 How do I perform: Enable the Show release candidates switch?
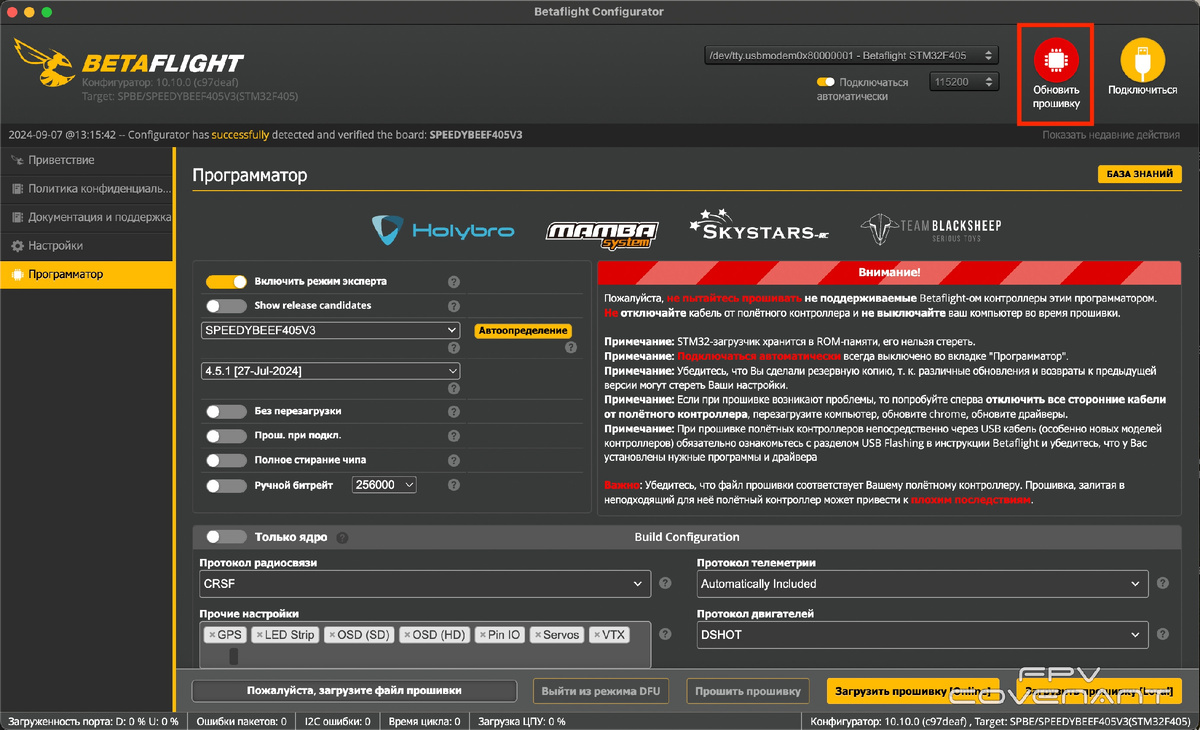click(226, 306)
